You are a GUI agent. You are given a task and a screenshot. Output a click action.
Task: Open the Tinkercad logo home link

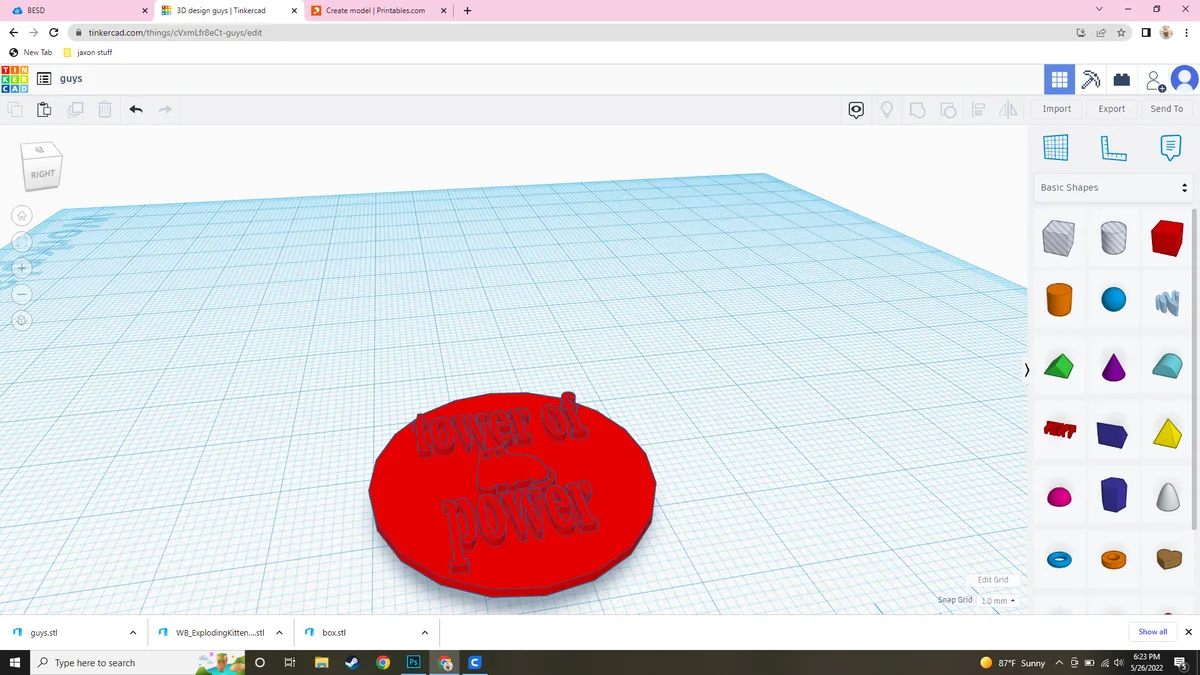(15, 78)
